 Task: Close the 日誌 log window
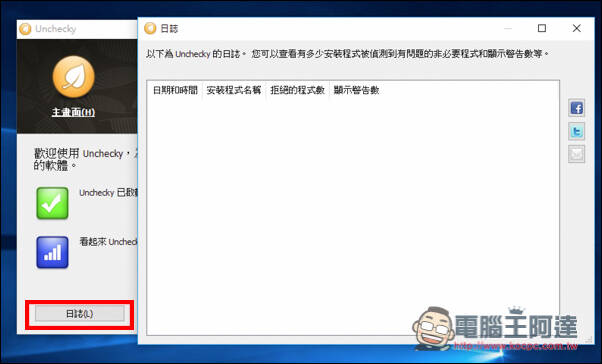576,28
